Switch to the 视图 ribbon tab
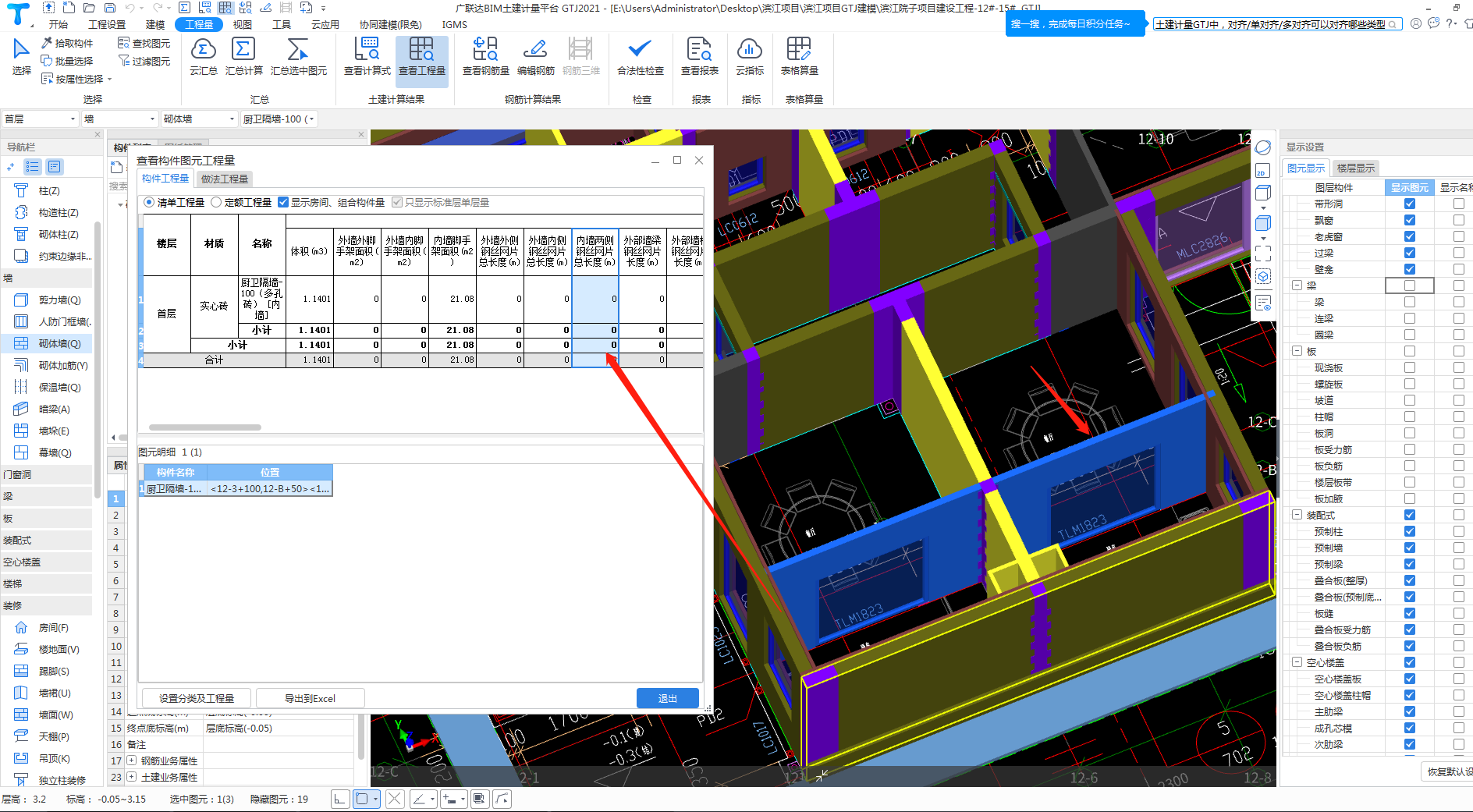The width and height of the screenshot is (1473, 812). [243, 24]
